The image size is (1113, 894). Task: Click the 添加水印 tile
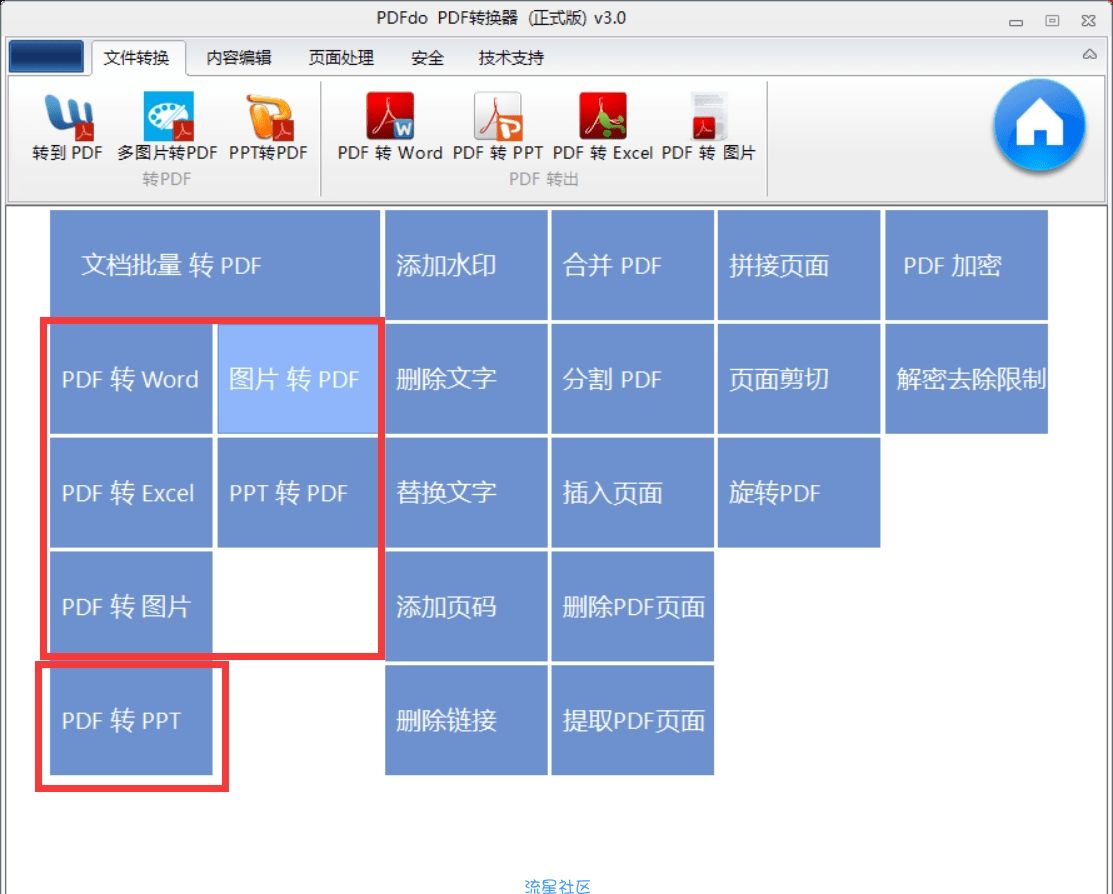coord(466,265)
